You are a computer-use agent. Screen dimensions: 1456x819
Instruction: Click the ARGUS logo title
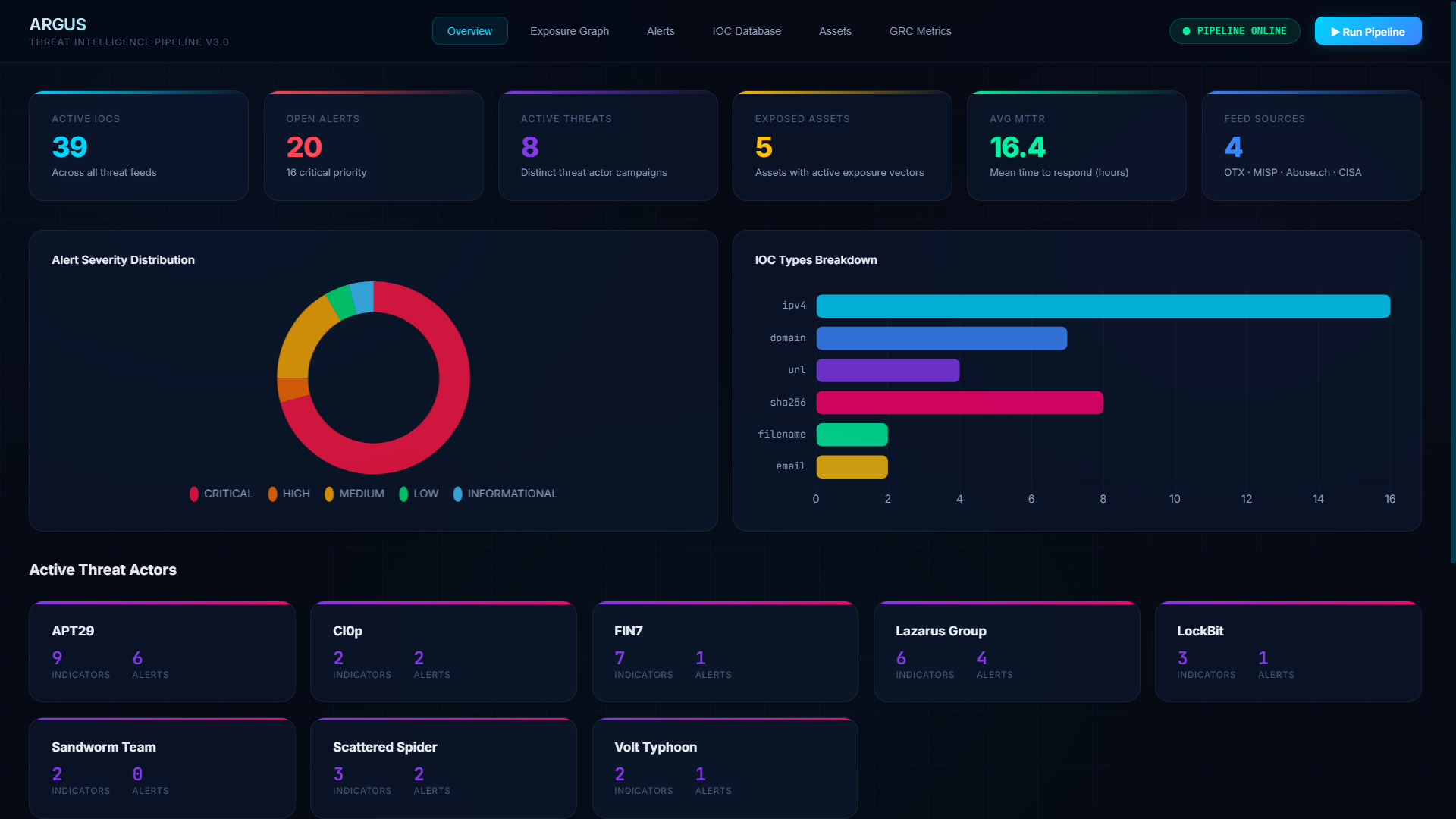58,24
